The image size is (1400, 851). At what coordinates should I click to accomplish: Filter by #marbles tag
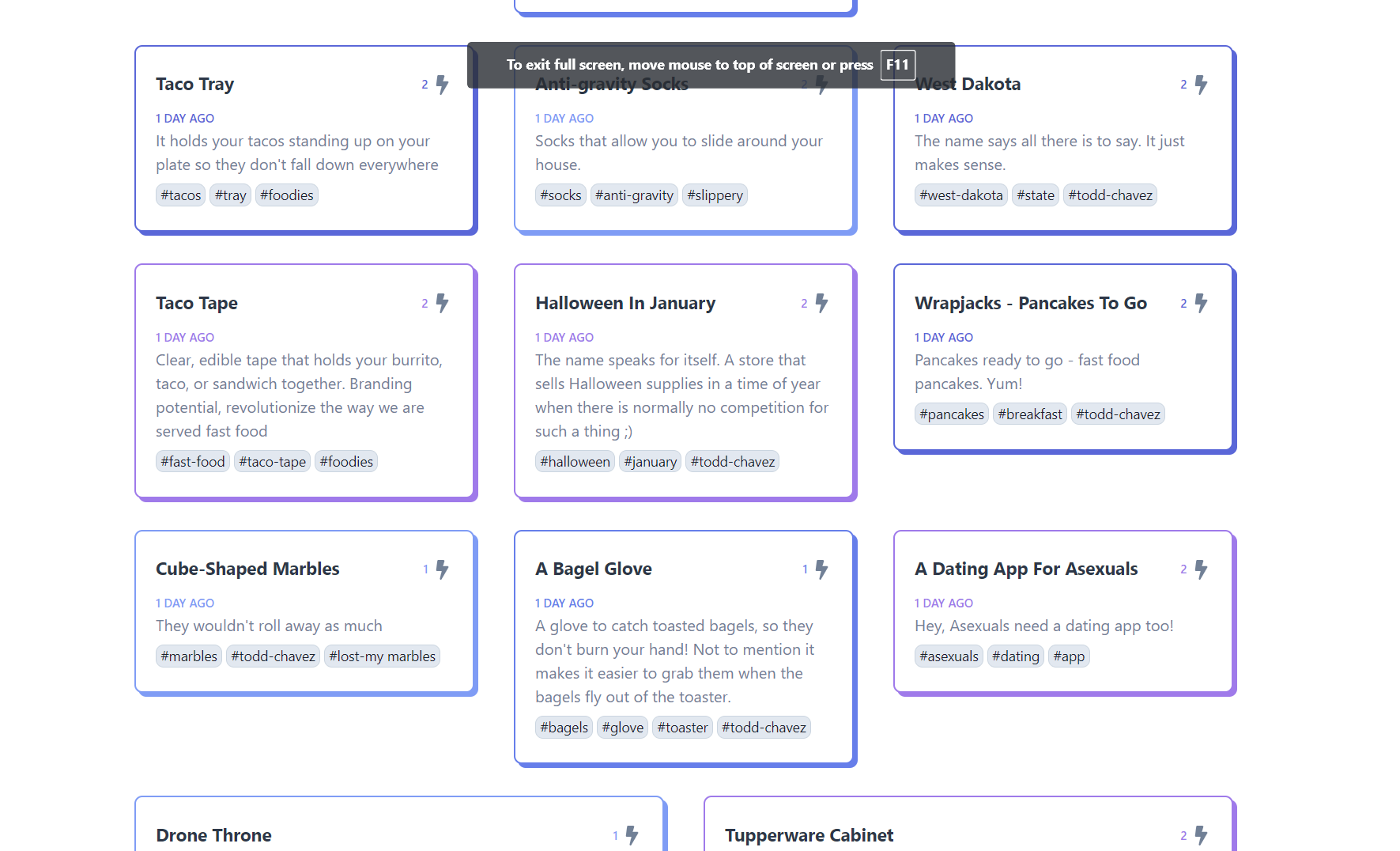pyautogui.click(x=189, y=656)
